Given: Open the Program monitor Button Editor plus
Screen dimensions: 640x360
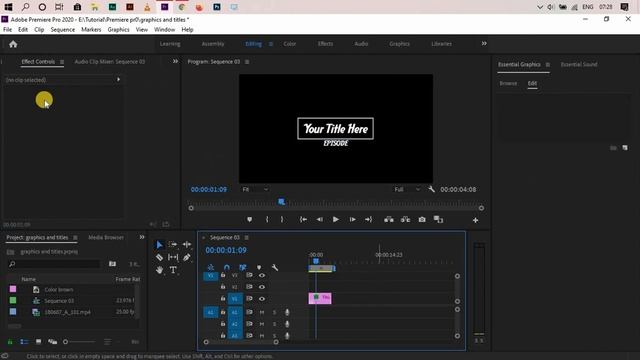Looking at the screenshot, I should tap(476, 220).
